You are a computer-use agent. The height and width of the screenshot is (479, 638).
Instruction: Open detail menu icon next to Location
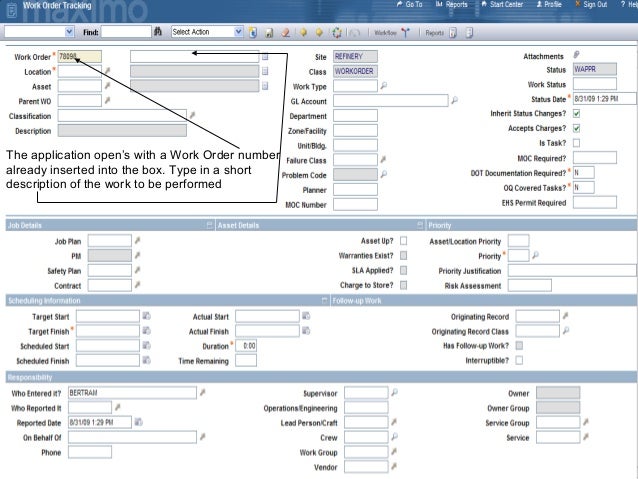[107, 71]
